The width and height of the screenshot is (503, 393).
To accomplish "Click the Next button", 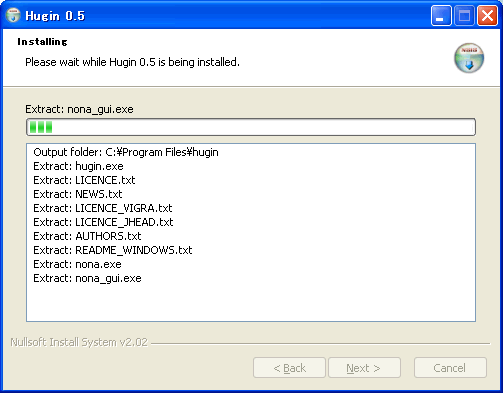I will pyautogui.click(x=364, y=368).
